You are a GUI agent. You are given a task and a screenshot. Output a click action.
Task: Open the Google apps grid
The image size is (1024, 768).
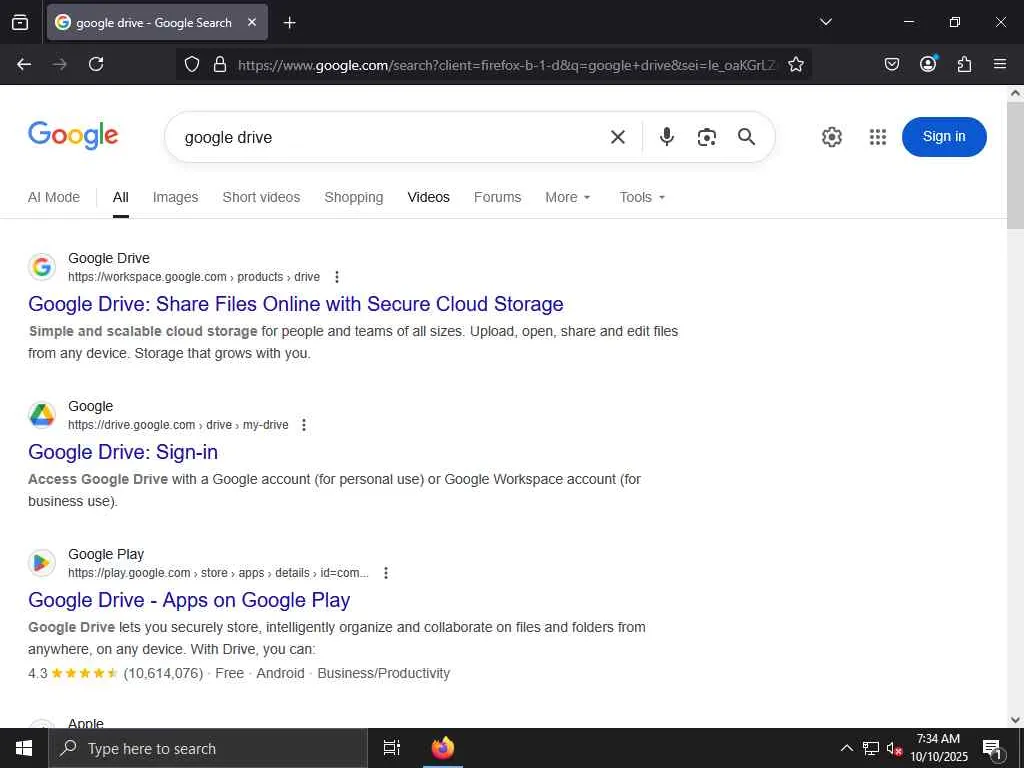click(x=878, y=137)
